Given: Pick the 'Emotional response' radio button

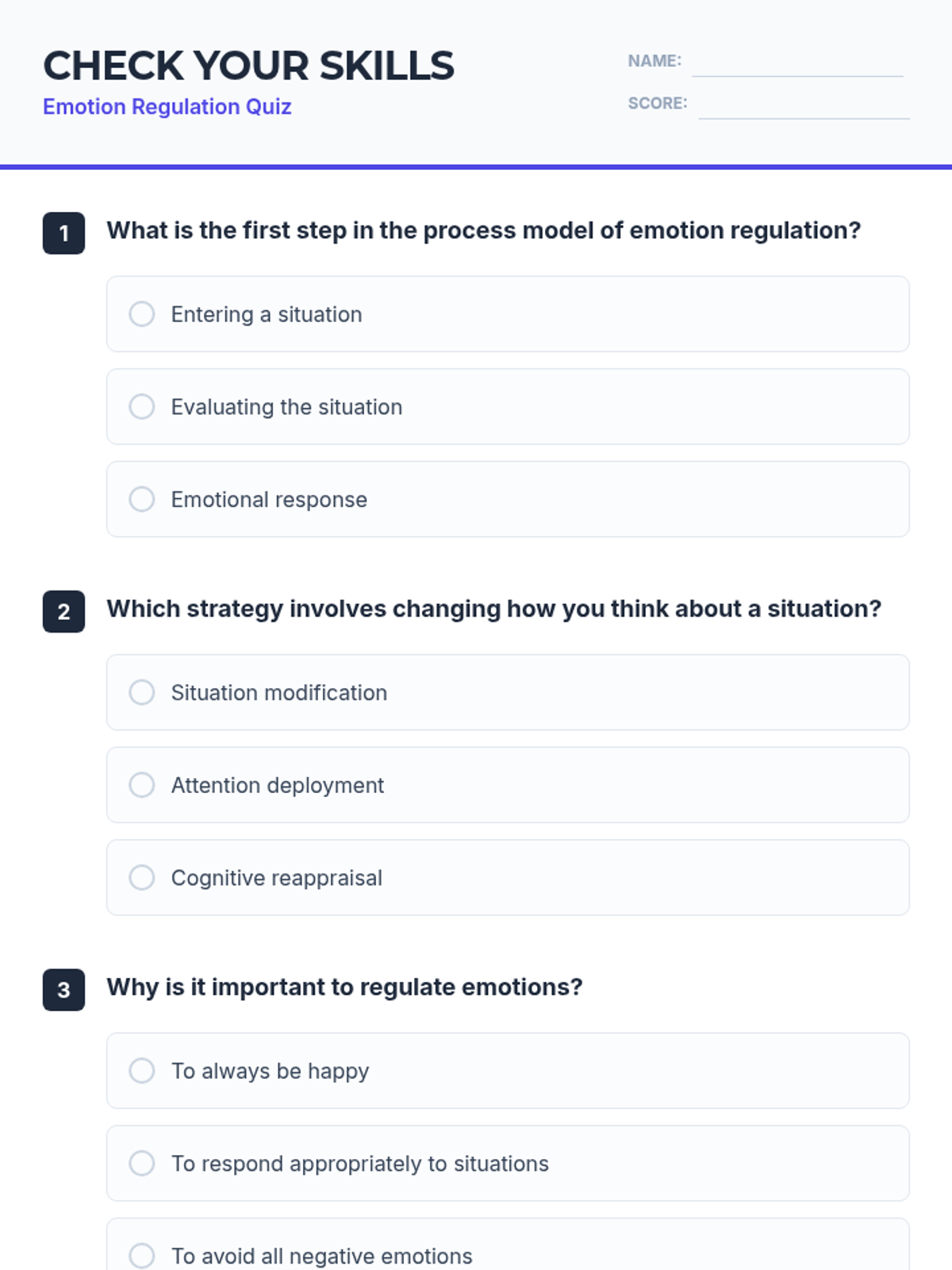Looking at the screenshot, I should (142, 499).
